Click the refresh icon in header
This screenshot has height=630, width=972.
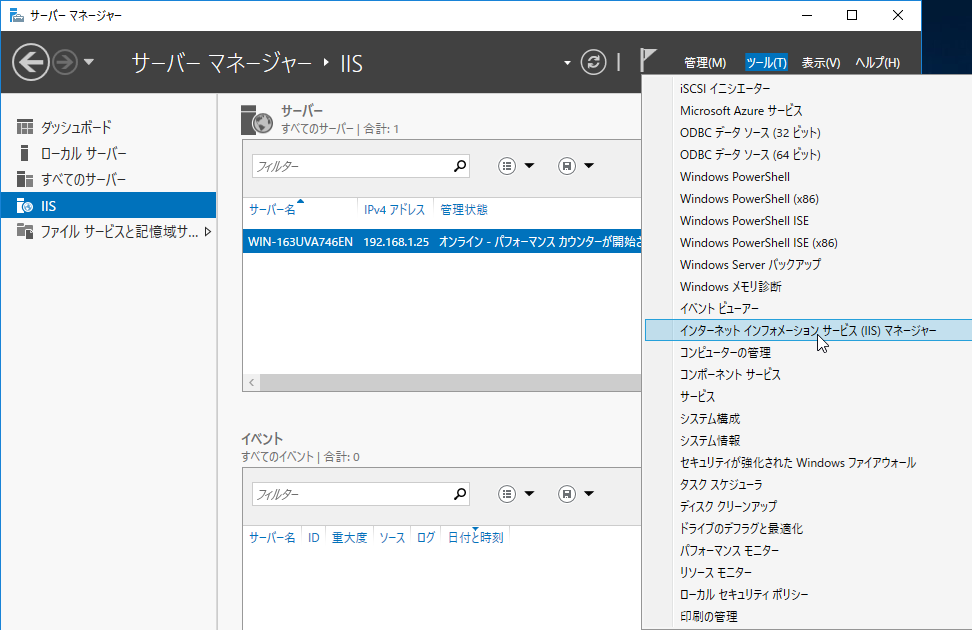coord(594,62)
